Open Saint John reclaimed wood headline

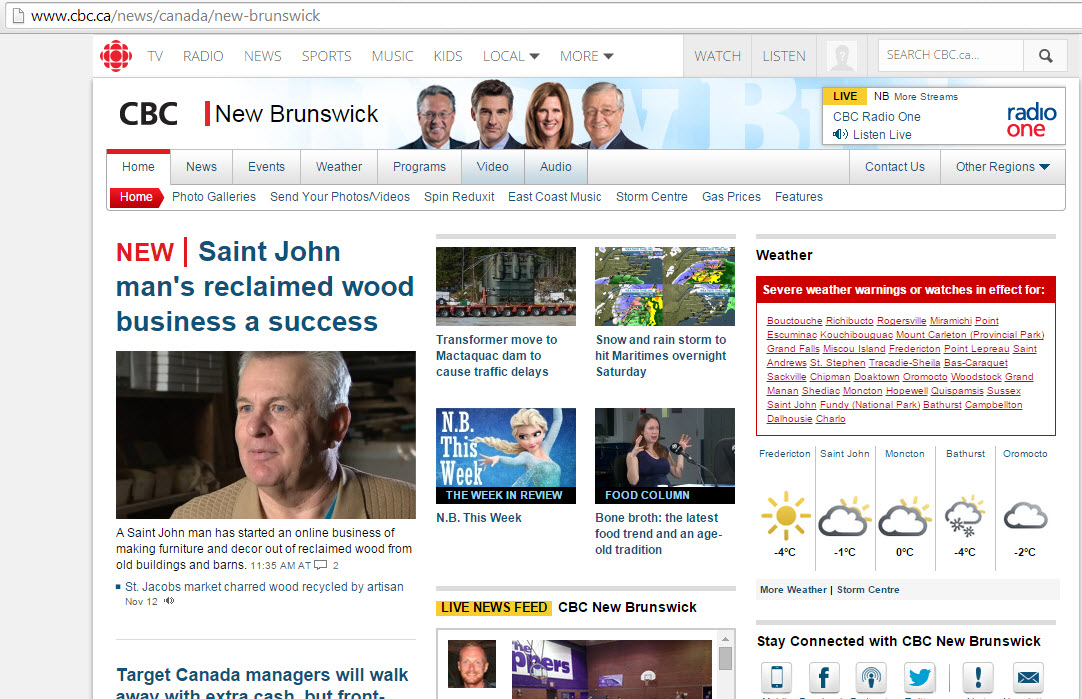point(265,286)
